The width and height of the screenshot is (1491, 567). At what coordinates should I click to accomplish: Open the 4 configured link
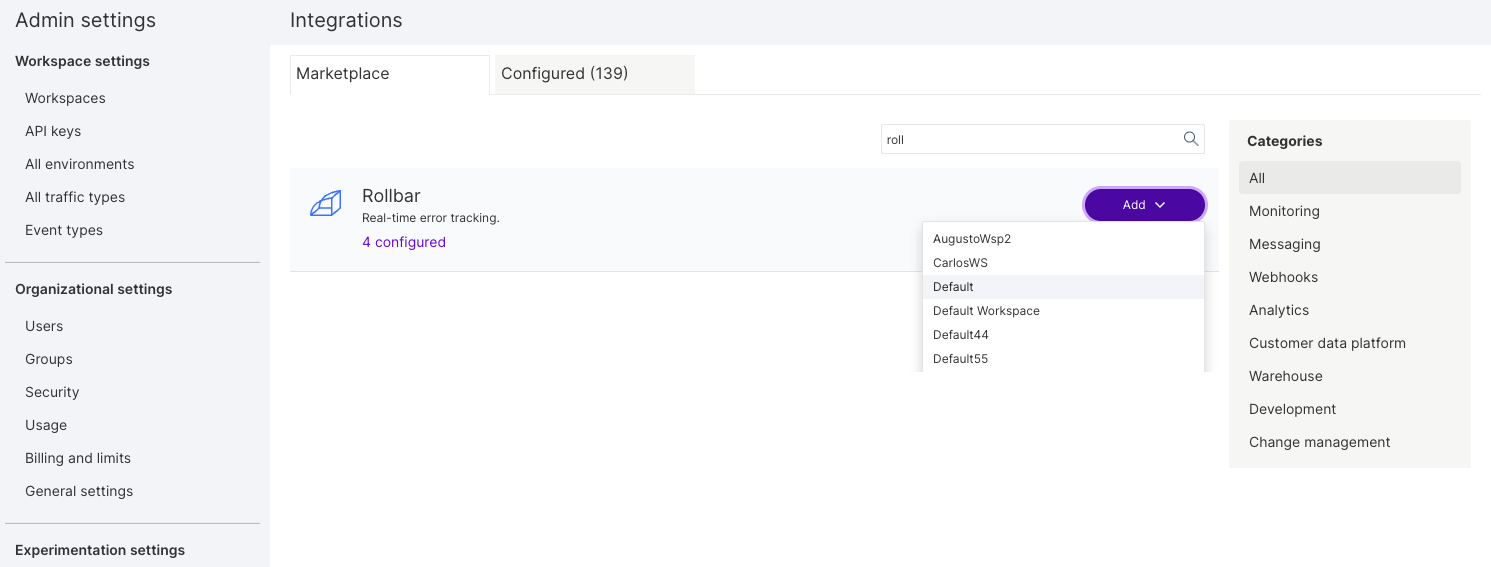(404, 242)
